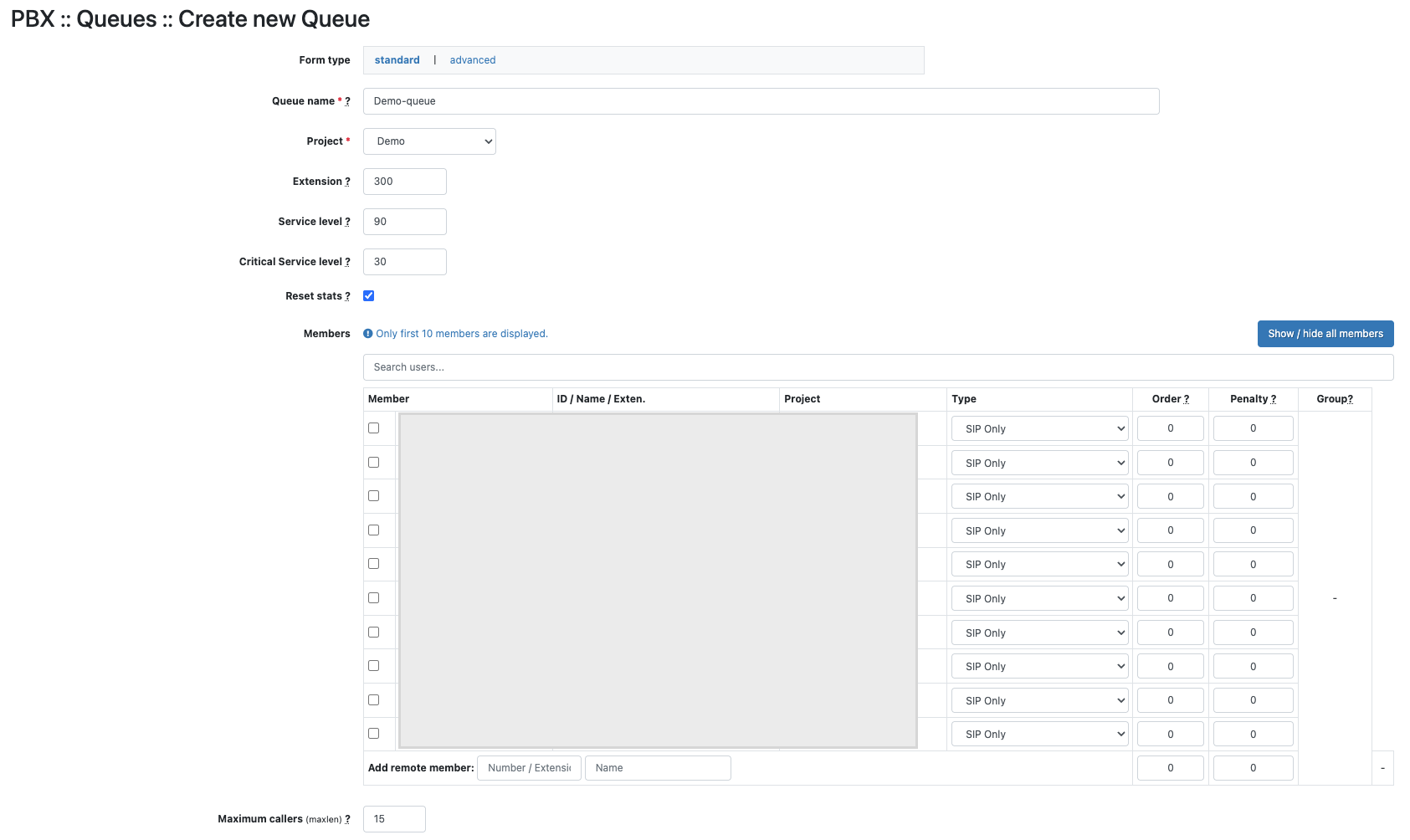The height and width of the screenshot is (840, 1410).
Task: Click the Maximum callers help question mark
Action: point(348,819)
